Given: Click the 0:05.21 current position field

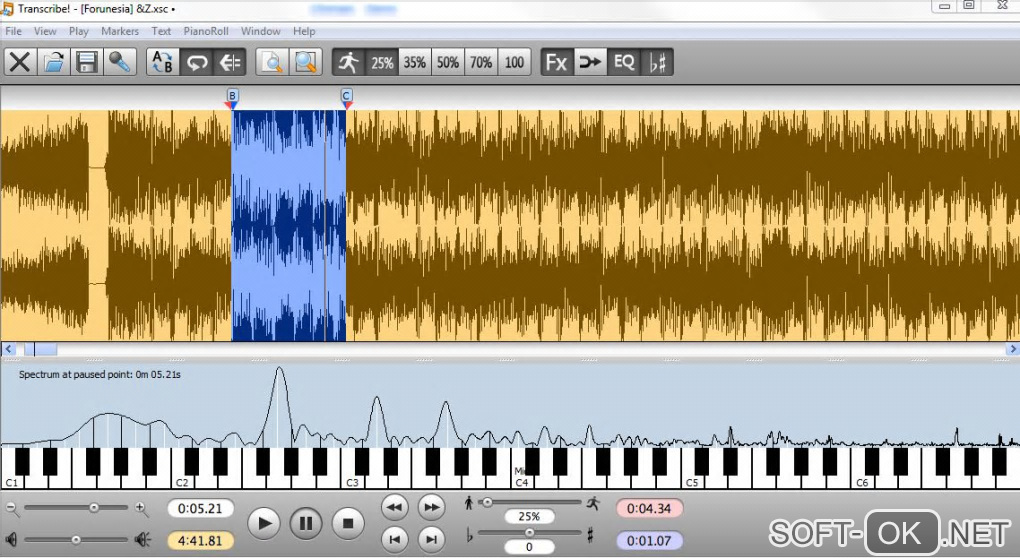Looking at the screenshot, I should 200,509.
